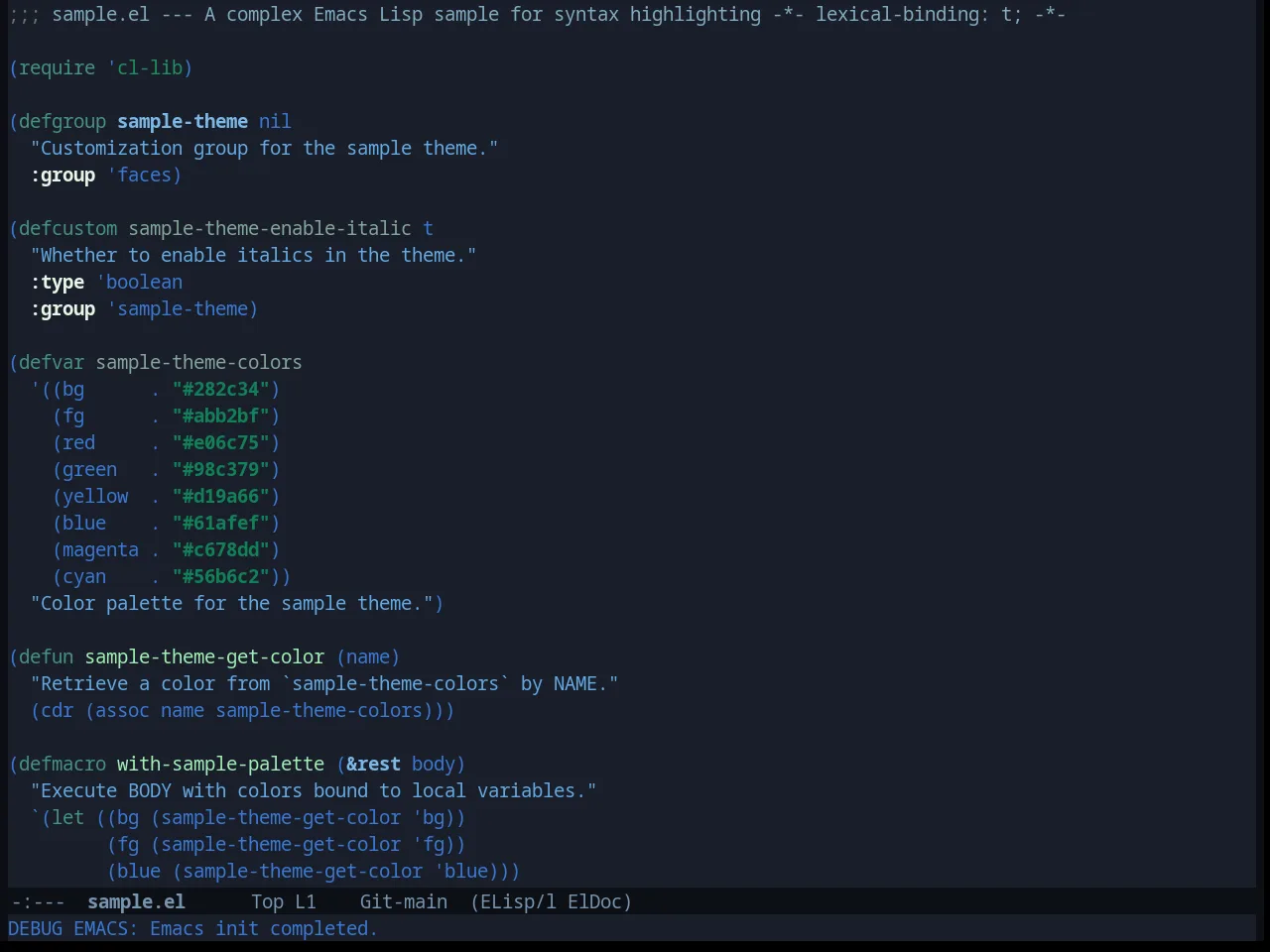Click the 'faces' symbol

tap(145, 175)
